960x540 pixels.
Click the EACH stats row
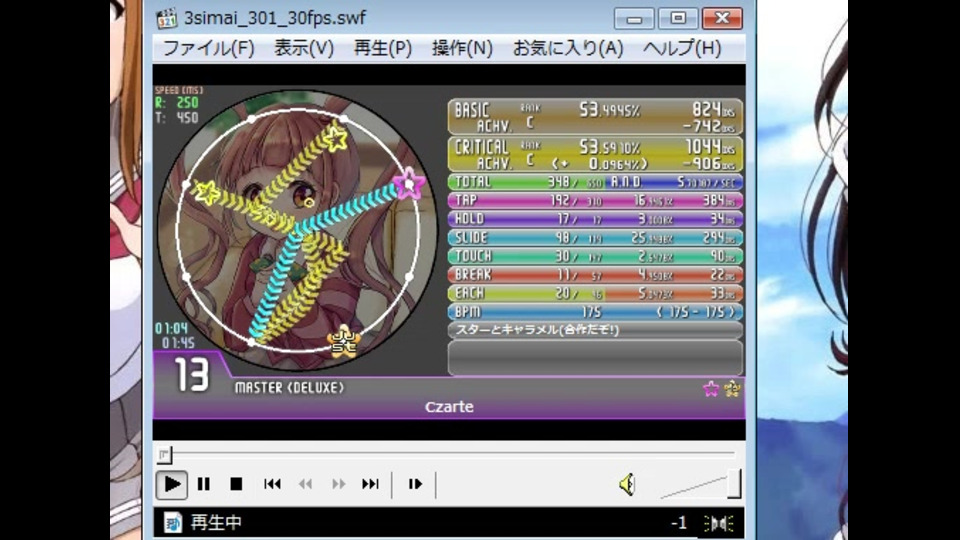[595, 293]
